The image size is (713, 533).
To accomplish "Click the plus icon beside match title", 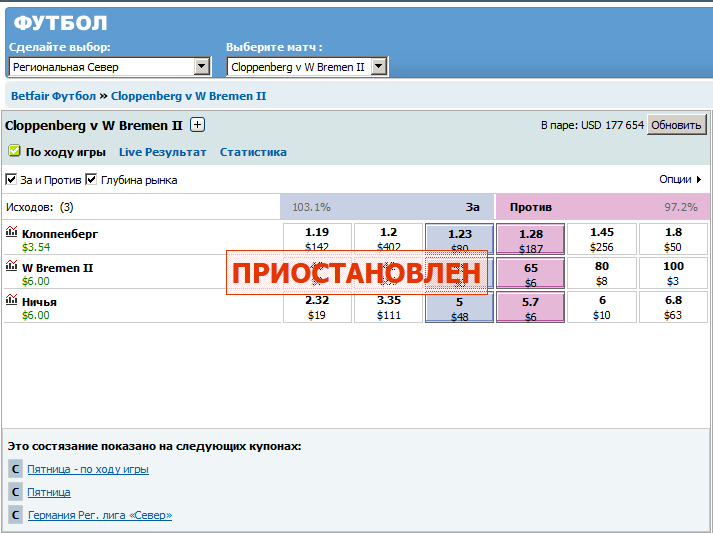I will point(197,125).
